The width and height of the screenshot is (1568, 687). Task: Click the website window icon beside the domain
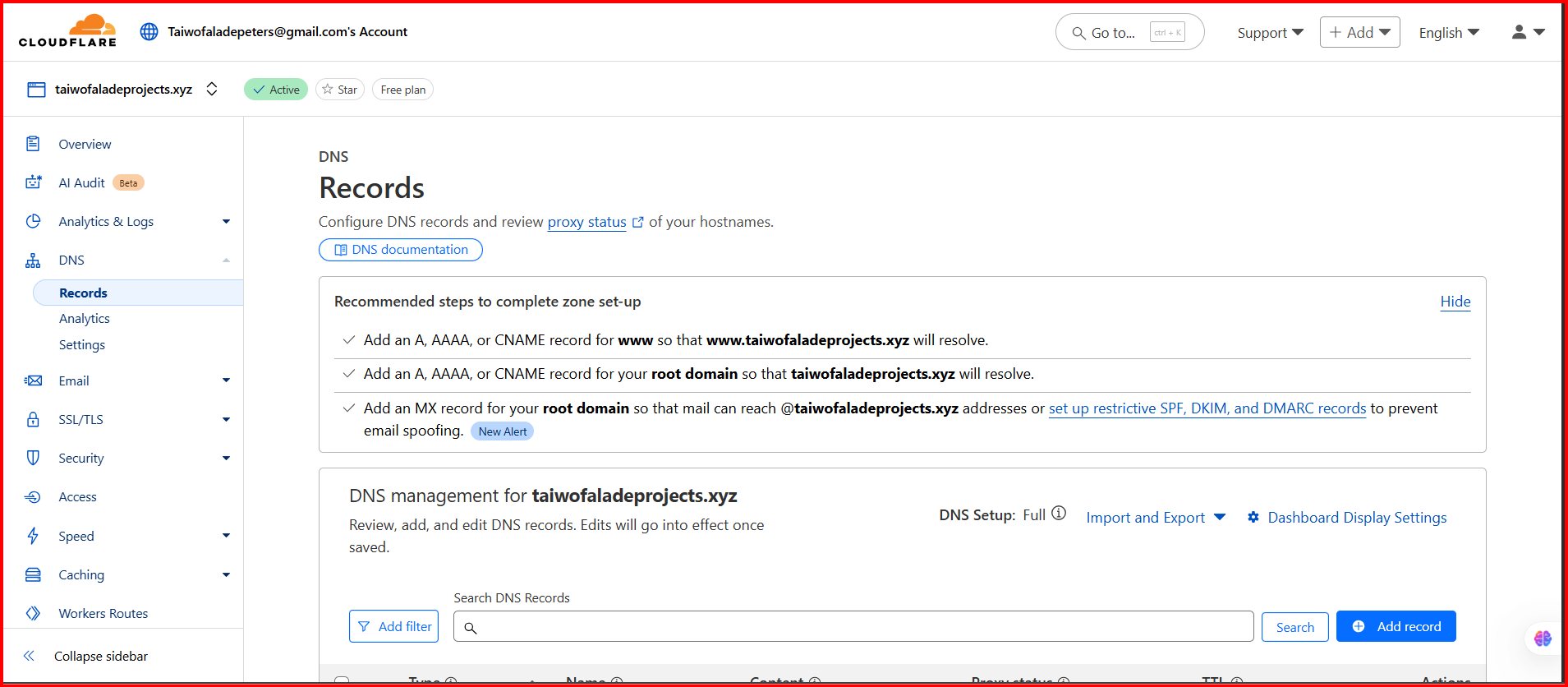(36, 90)
